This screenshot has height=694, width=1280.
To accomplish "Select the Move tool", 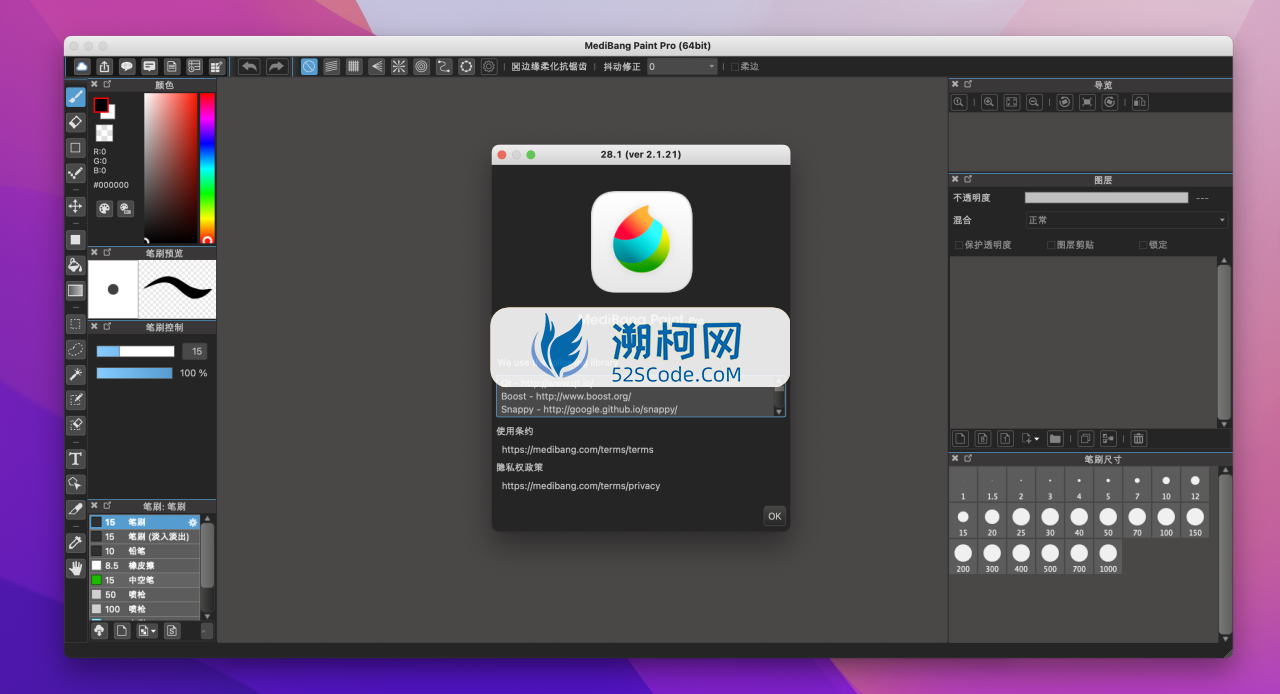I will click(x=75, y=206).
